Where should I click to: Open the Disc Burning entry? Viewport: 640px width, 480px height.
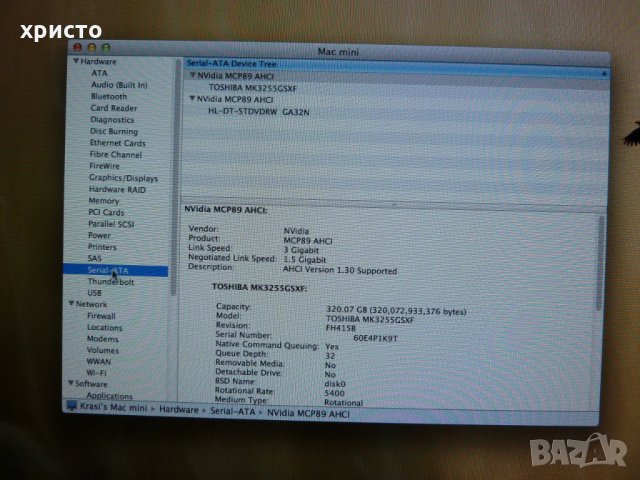114,131
